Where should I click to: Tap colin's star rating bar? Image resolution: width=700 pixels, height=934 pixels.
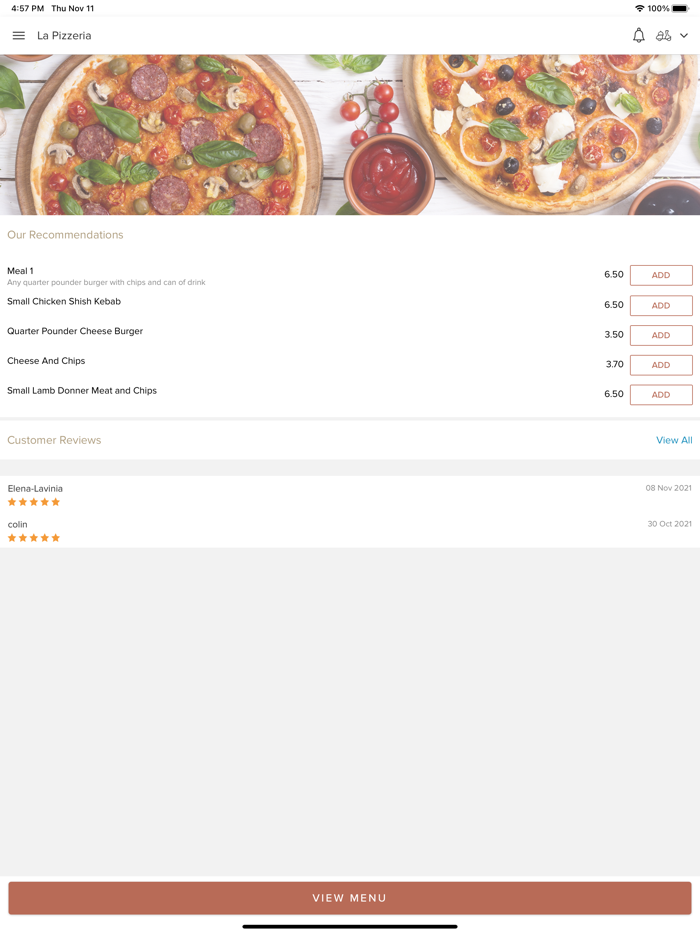[x=33, y=537]
